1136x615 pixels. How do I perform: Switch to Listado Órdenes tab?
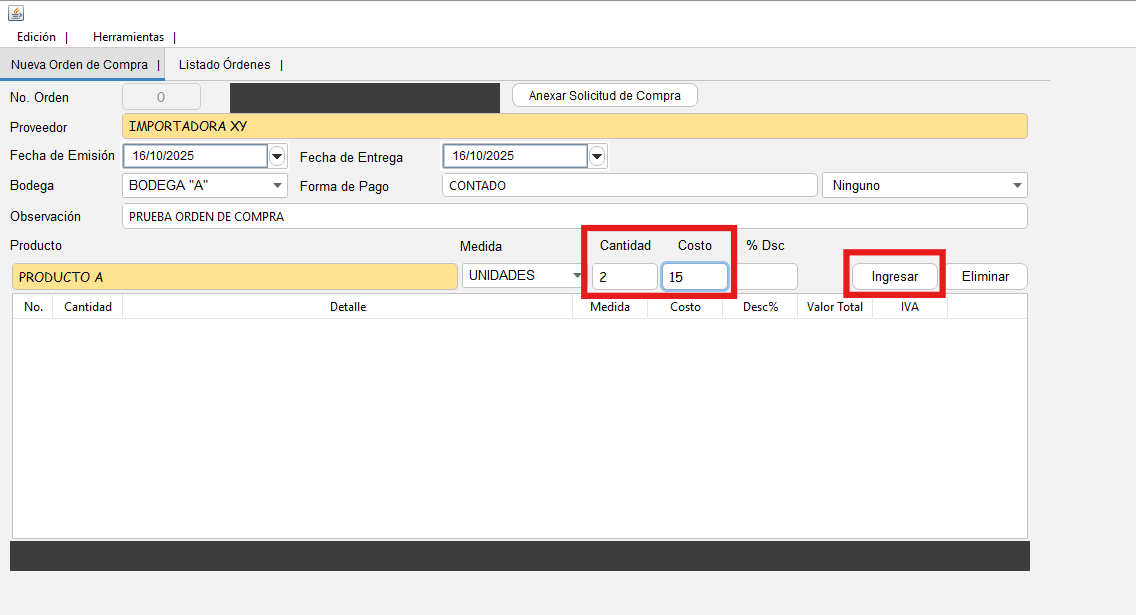(x=224, y=65)
